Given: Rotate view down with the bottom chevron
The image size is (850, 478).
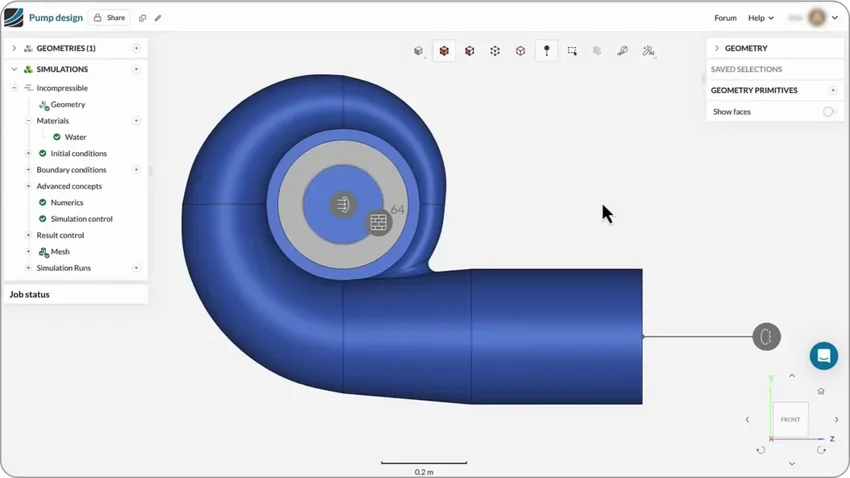Looking at the screenshot, I should pos(792,463).
